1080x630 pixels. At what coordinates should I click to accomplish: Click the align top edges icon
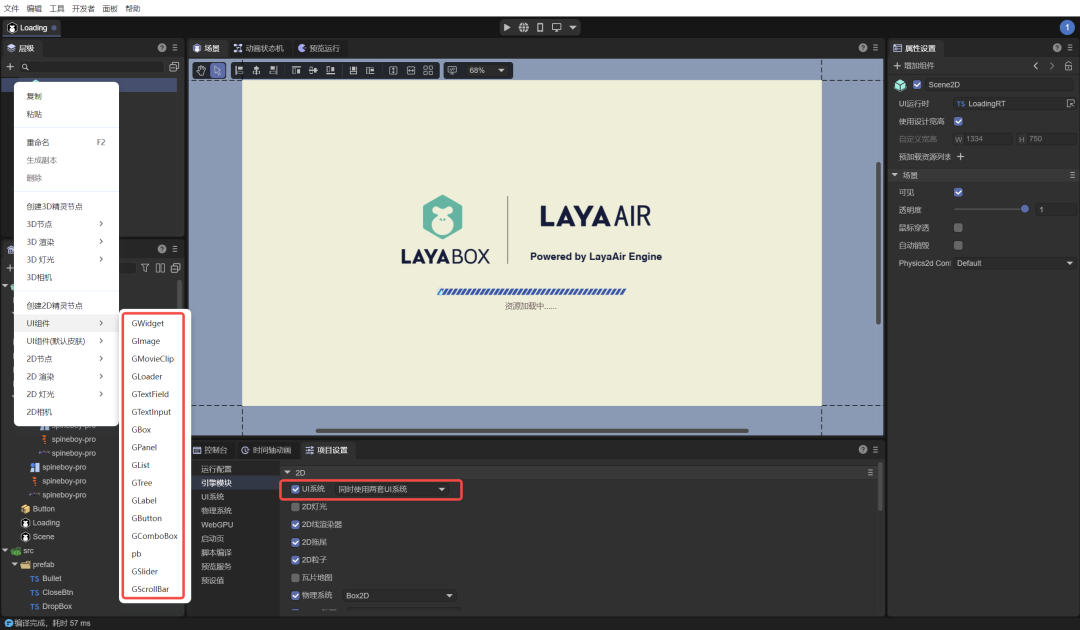pyautogui.click(x=296, y=70)
